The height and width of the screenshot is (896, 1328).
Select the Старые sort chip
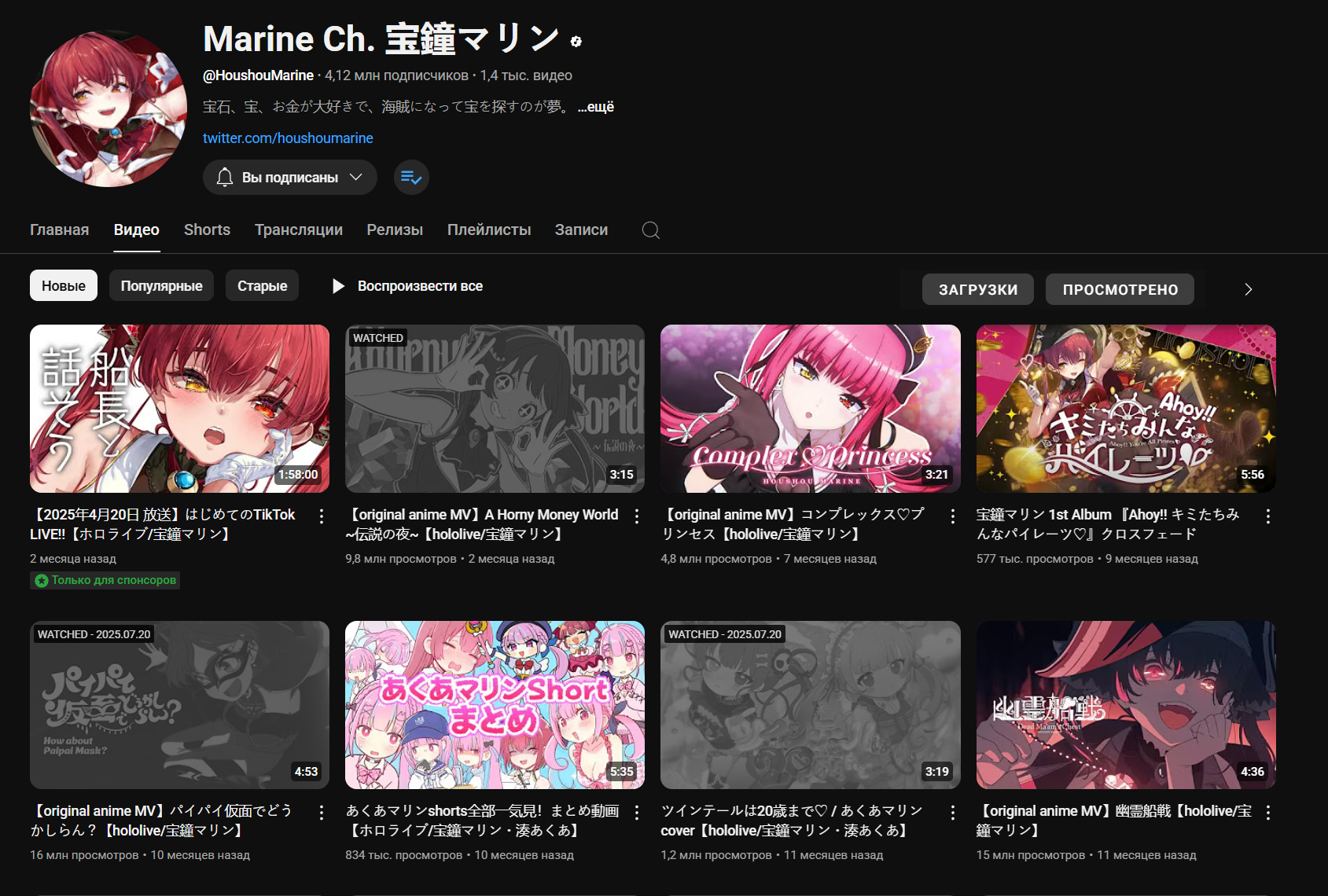[262, 286]
